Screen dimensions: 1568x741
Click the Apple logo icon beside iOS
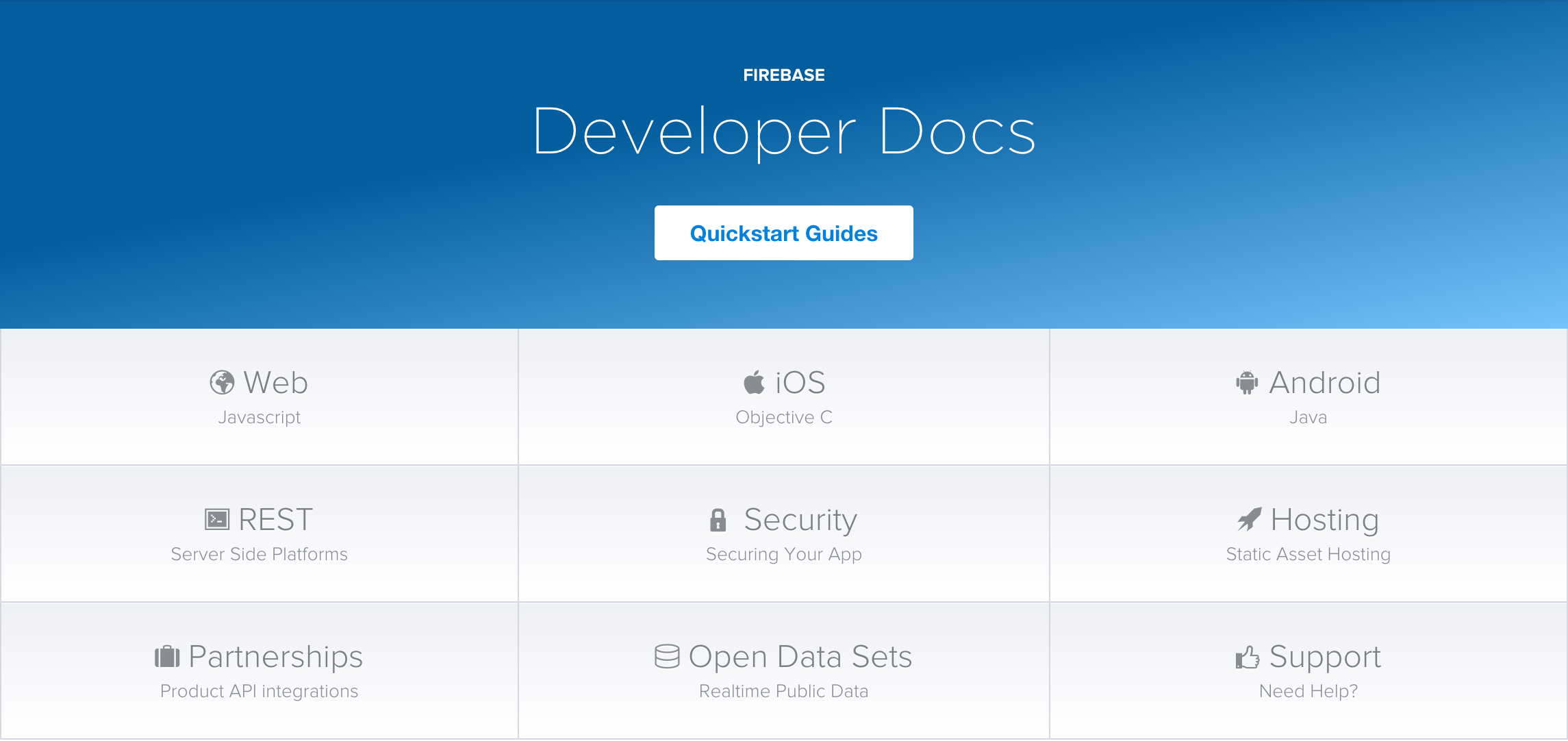(x=754, y=382)
